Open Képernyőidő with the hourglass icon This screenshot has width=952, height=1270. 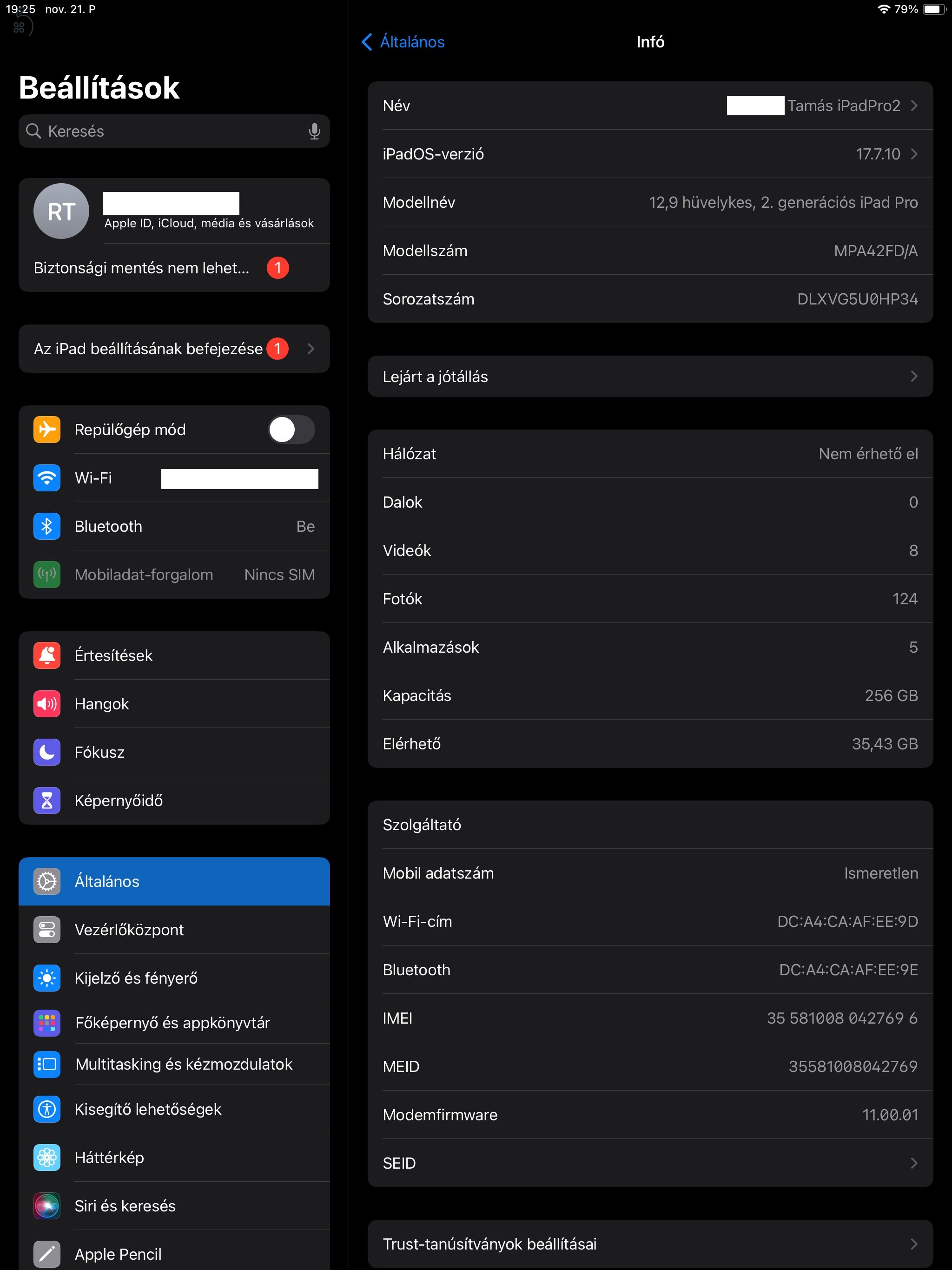click(x=46, y=800)
